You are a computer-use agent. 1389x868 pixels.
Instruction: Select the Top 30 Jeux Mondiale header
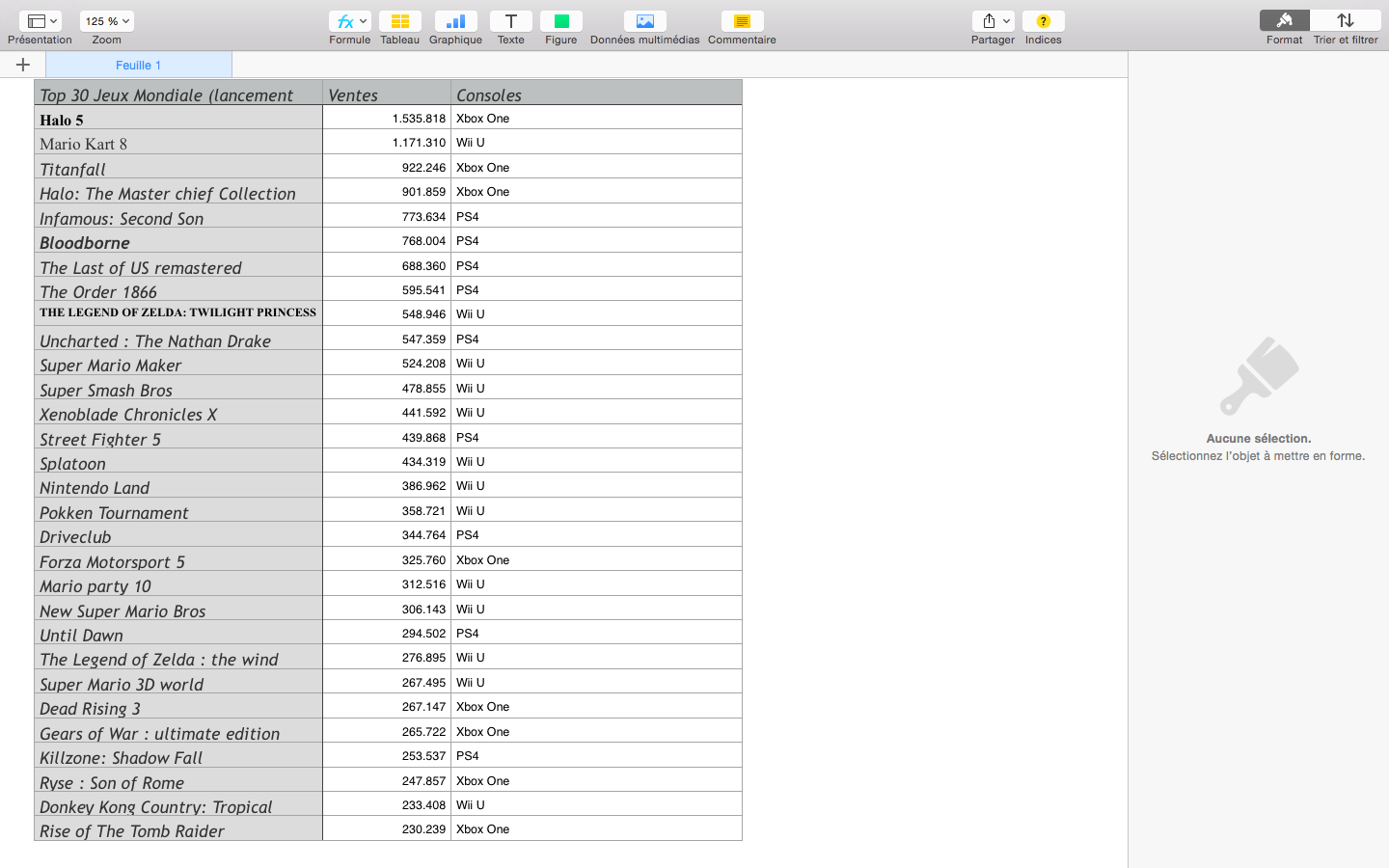click(x=178, y=93)
